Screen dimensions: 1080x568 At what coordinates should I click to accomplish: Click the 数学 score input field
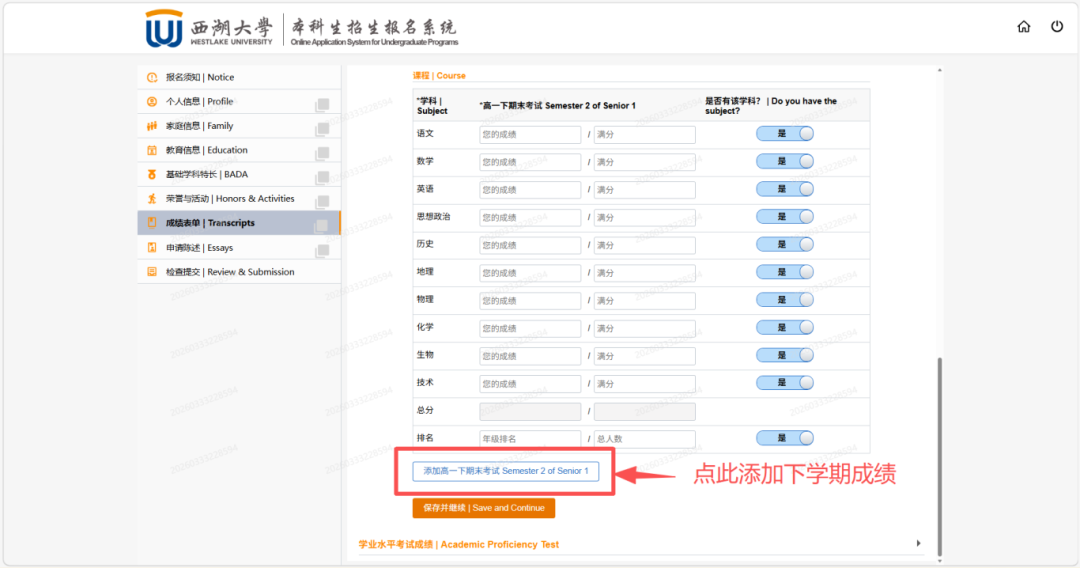(530, 162)
